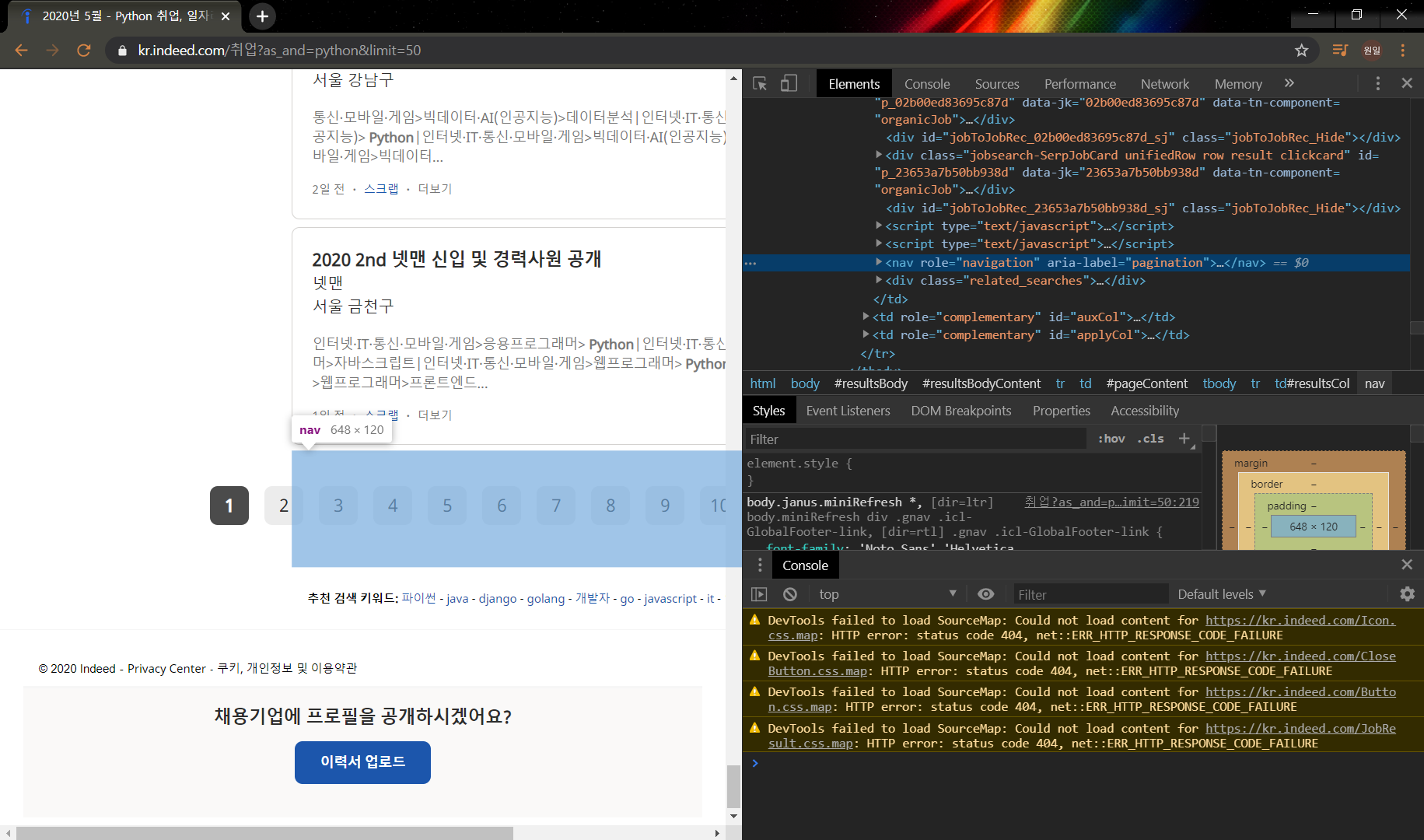Expand the related_searches div node
The height and width of the screenshot is (840, 1424).
(x=879, y=280)
